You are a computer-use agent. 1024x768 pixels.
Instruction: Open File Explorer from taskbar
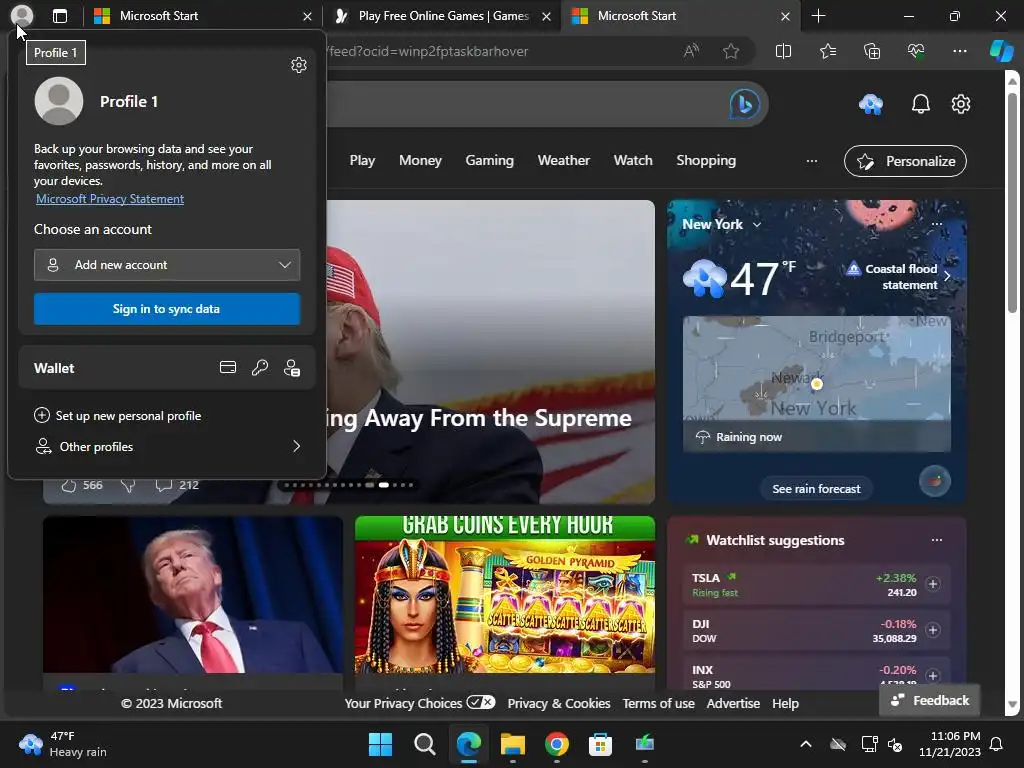pos(513,744)
